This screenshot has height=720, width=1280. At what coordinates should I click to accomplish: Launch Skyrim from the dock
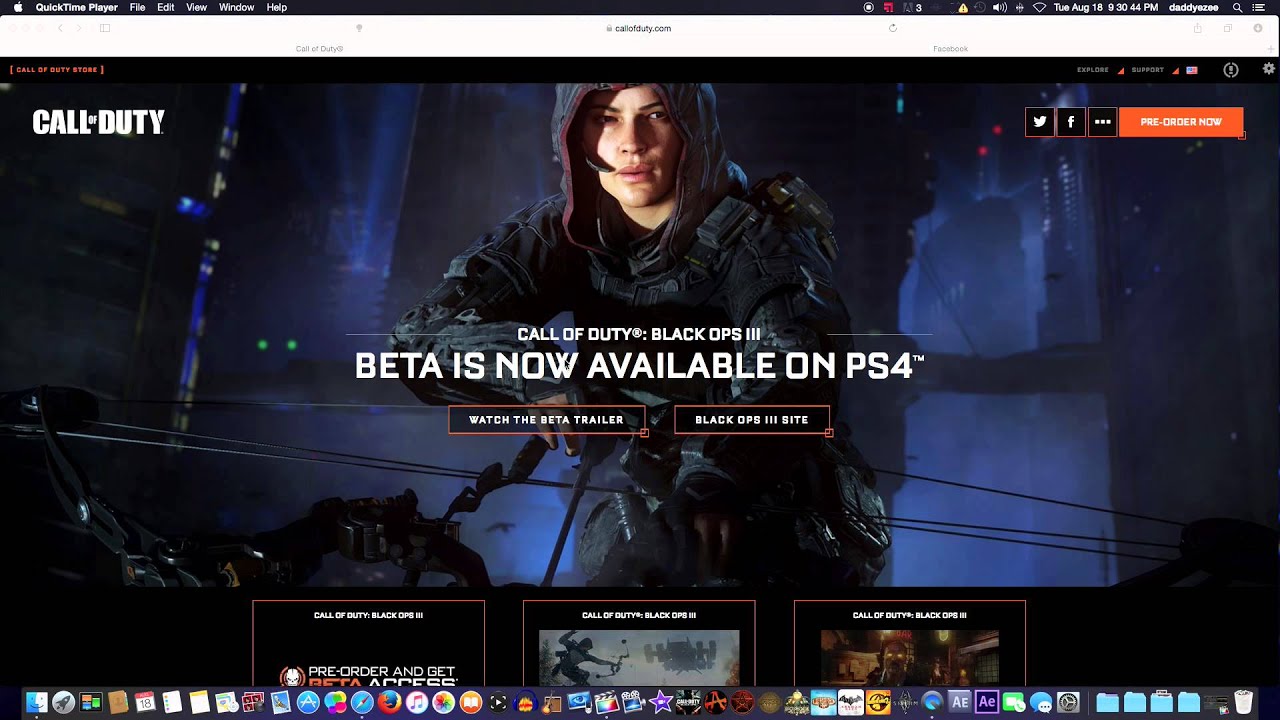905,702
